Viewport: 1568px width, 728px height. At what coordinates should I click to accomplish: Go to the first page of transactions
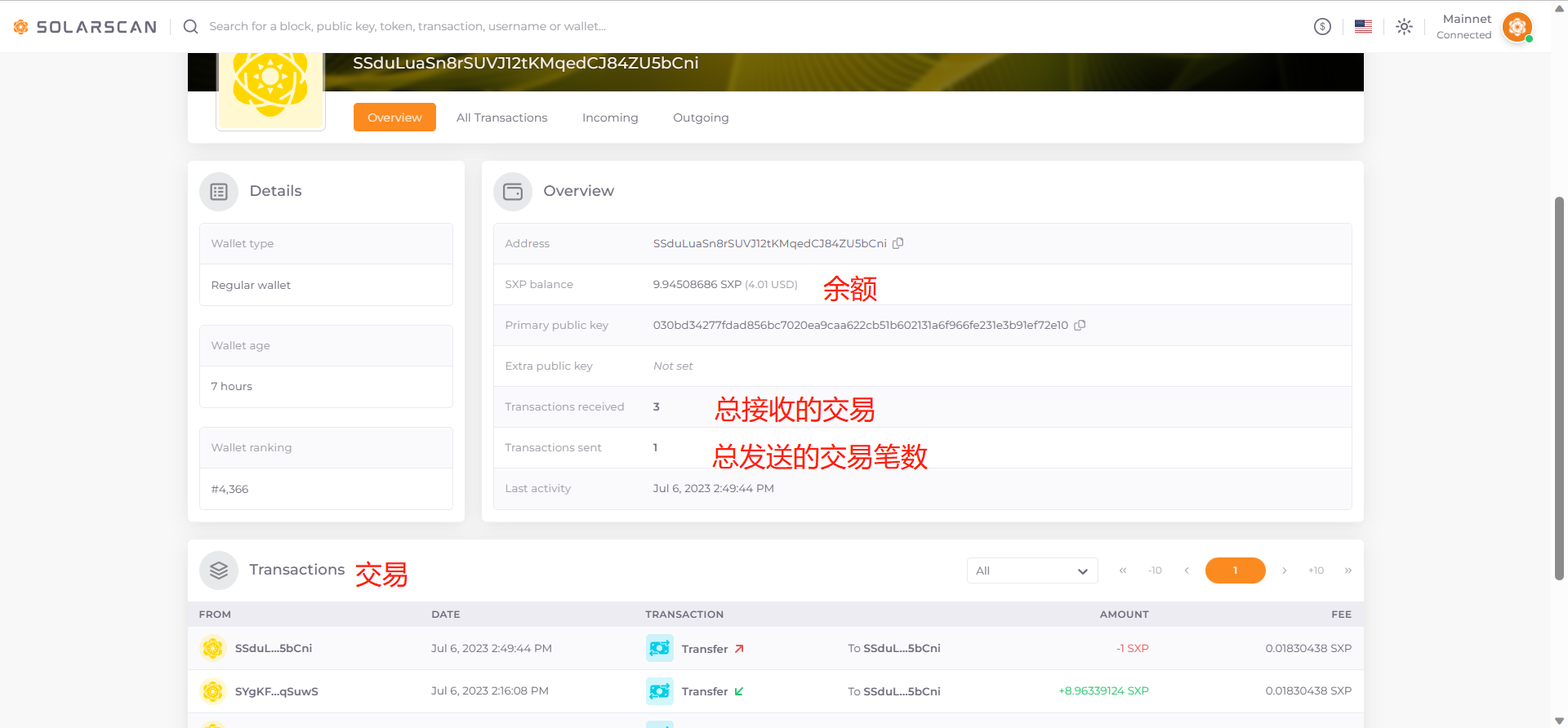tap(1123, 570)
